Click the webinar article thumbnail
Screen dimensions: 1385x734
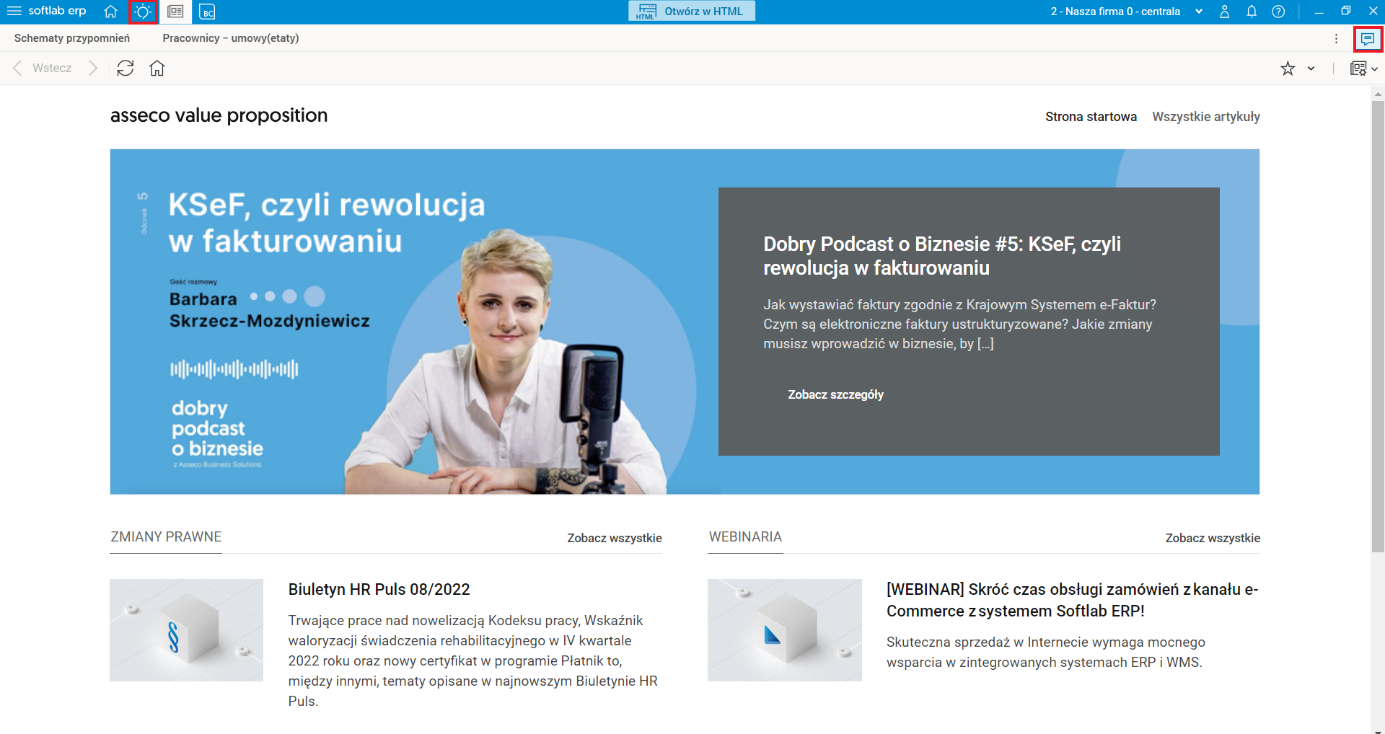click(784, 630)
